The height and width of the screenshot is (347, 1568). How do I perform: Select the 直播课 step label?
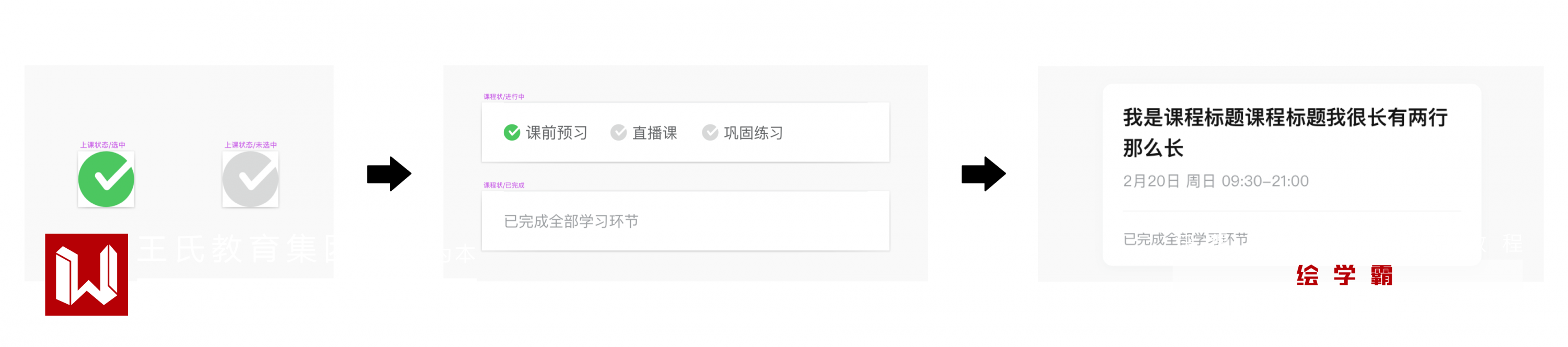click(x=654, y=133)
